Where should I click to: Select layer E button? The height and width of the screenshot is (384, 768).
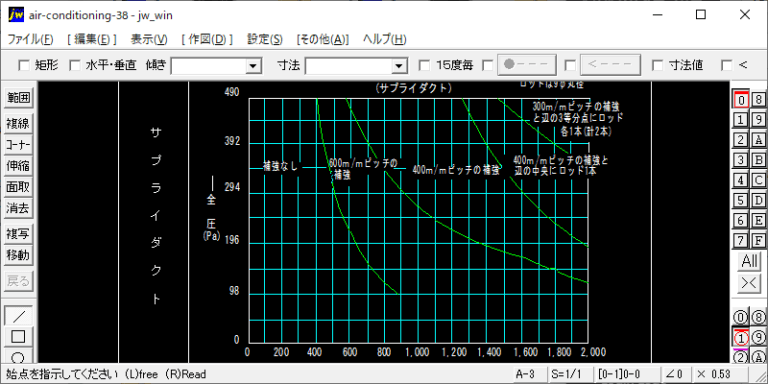759,220
